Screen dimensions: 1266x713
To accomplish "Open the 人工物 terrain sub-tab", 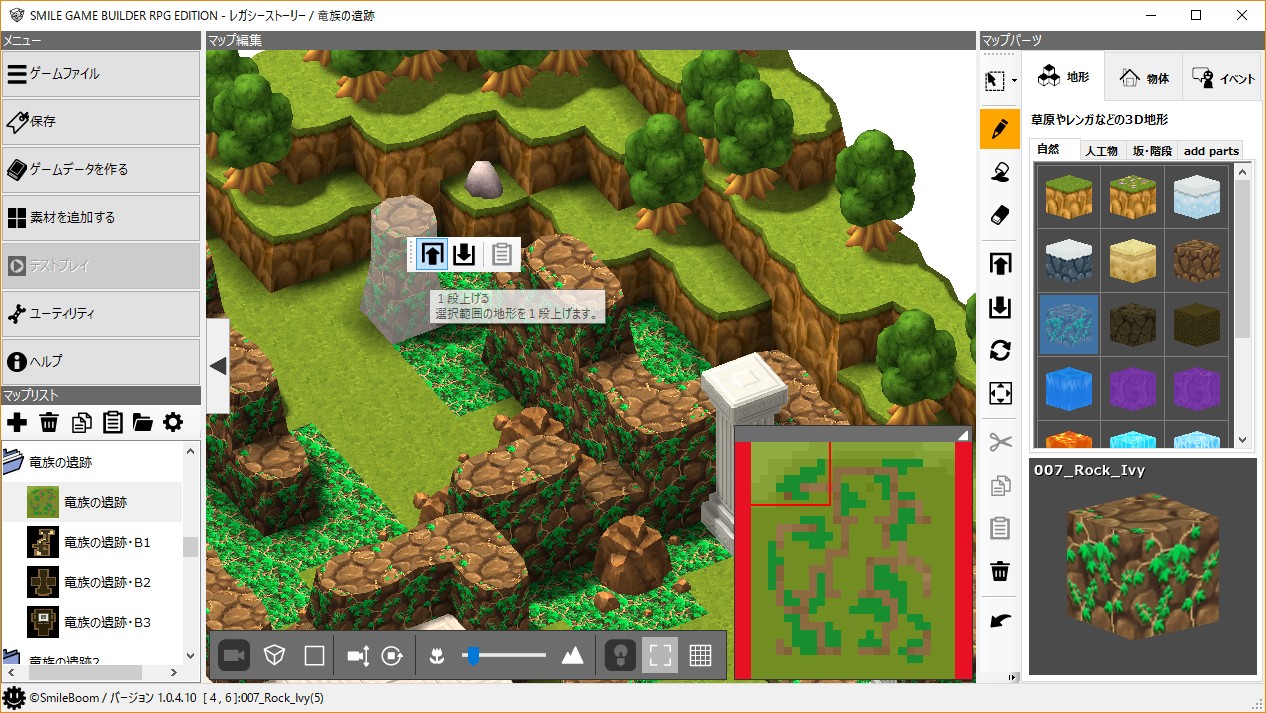I will click(x=1100, y=150).
